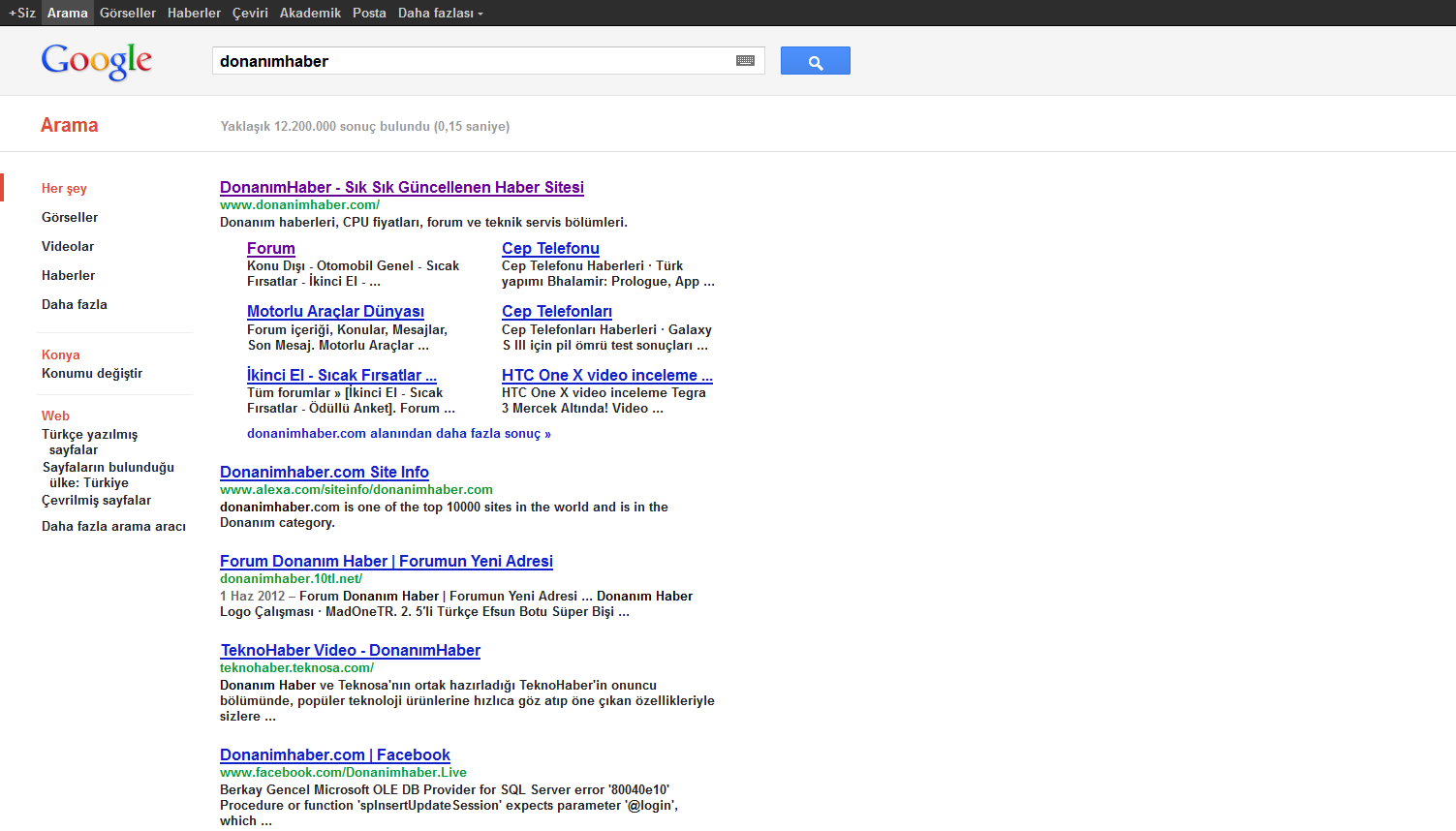Viewport: 1456px width, 831px height.
Task: Open the +Siz top bar item
Action: click(22, 13)
